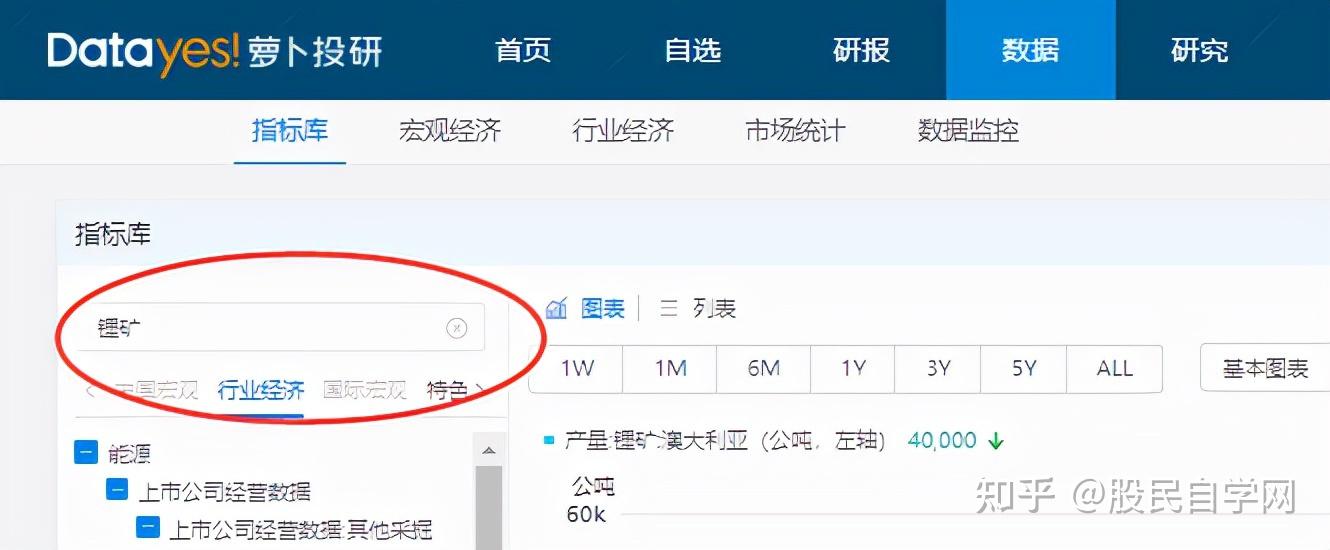
Task: Switch to the 指标库 sub-tab
Action: click(x=290, y=130)
